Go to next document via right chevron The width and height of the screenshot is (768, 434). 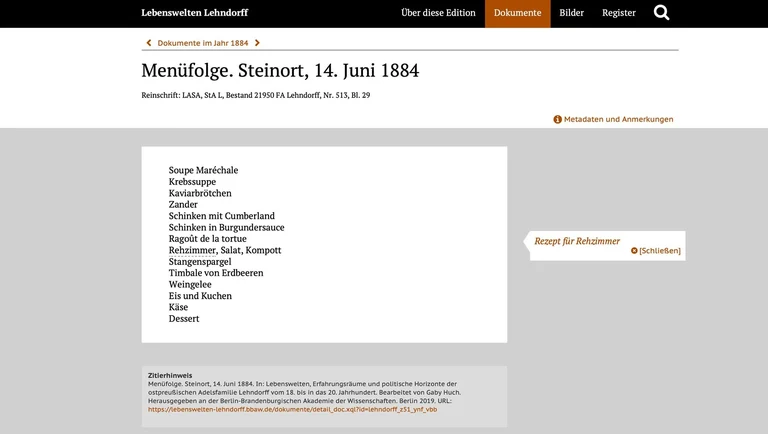[257, 43]
